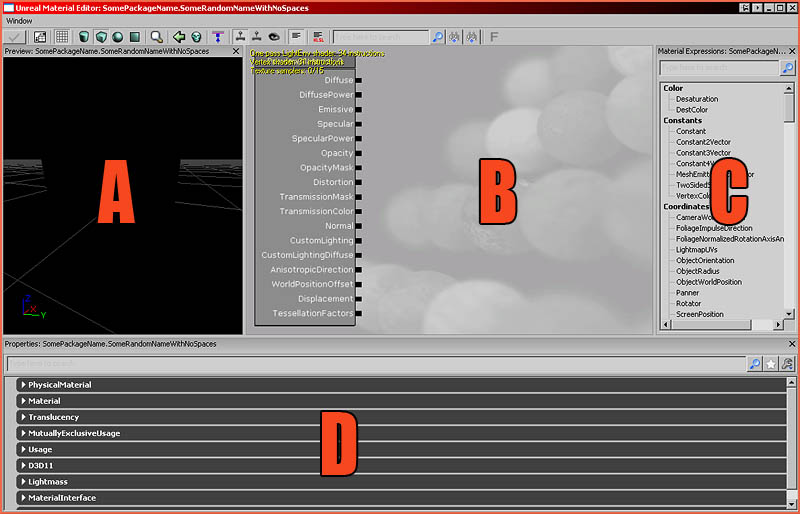The width and height of the screenshot is (800, 514).
Task: Click the Diffuse input pin
Action: pyautogui.click(x=359, y=80)
